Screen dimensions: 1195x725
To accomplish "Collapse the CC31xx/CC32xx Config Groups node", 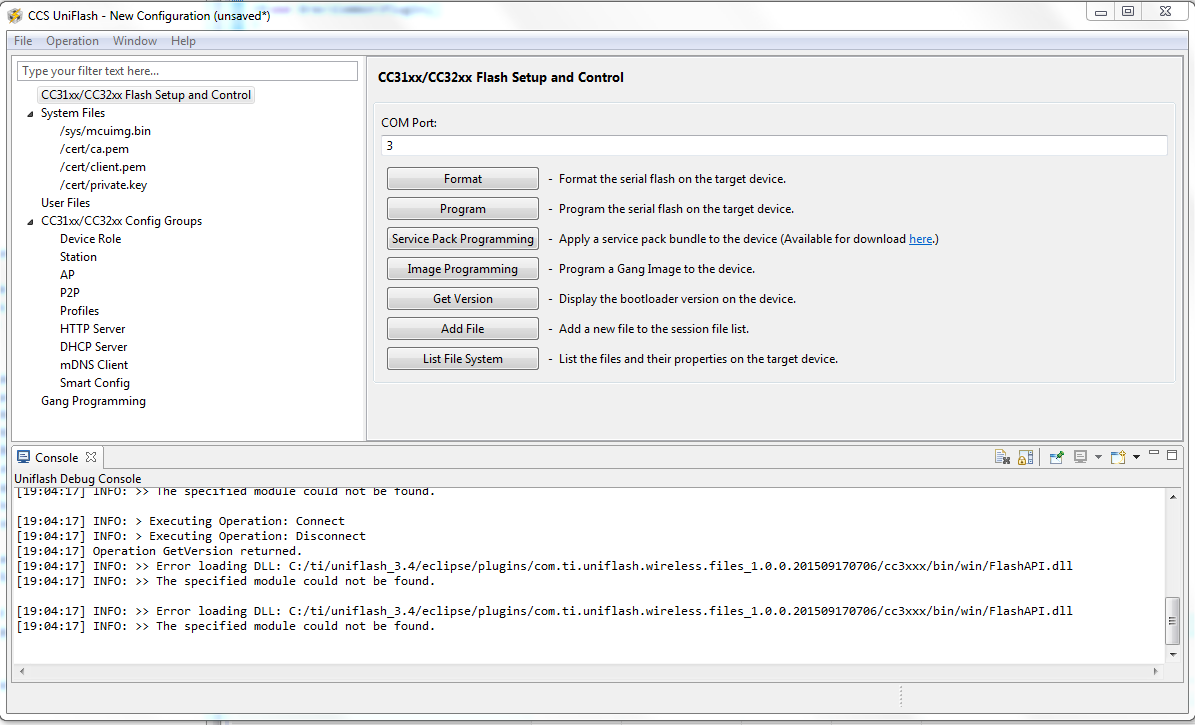I will pos(30,222).
